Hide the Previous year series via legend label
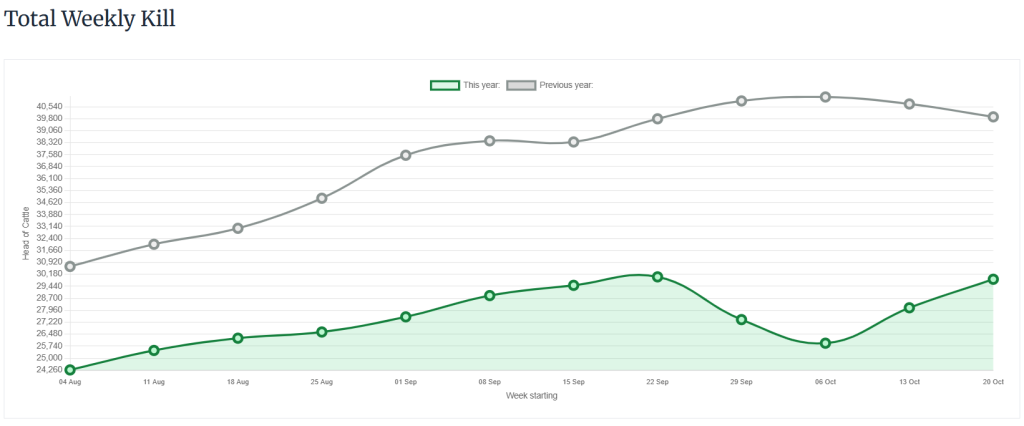 (x=566, y=85)
